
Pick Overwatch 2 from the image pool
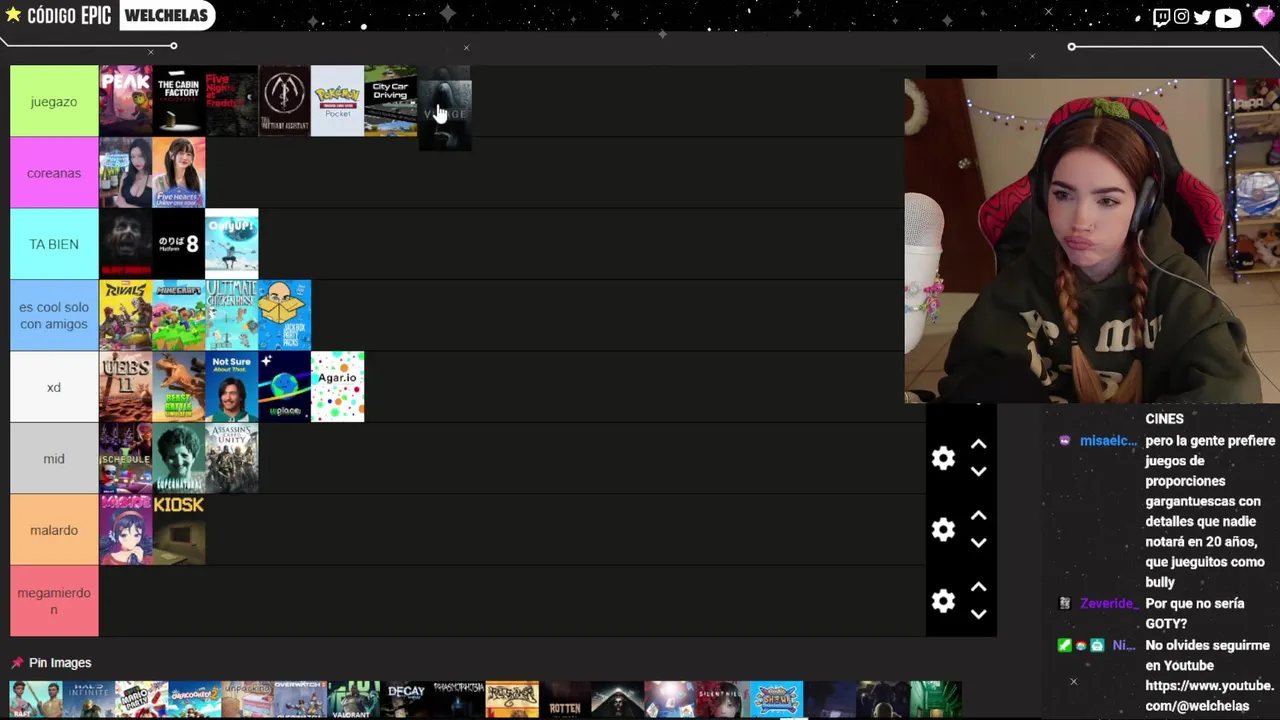301,700
